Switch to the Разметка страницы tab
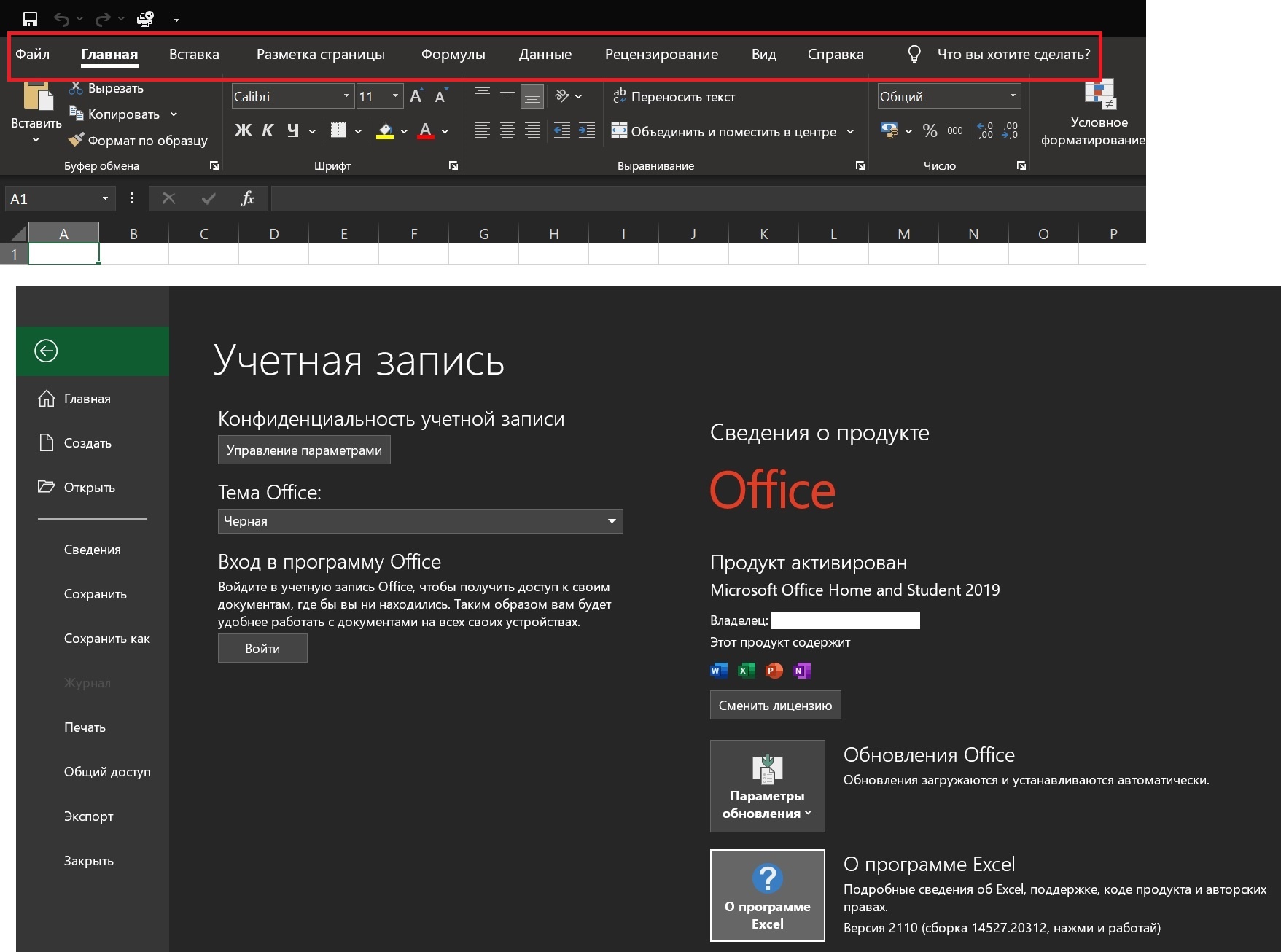This screenshot has width=1281, height=952. click(x=321, y=54)
